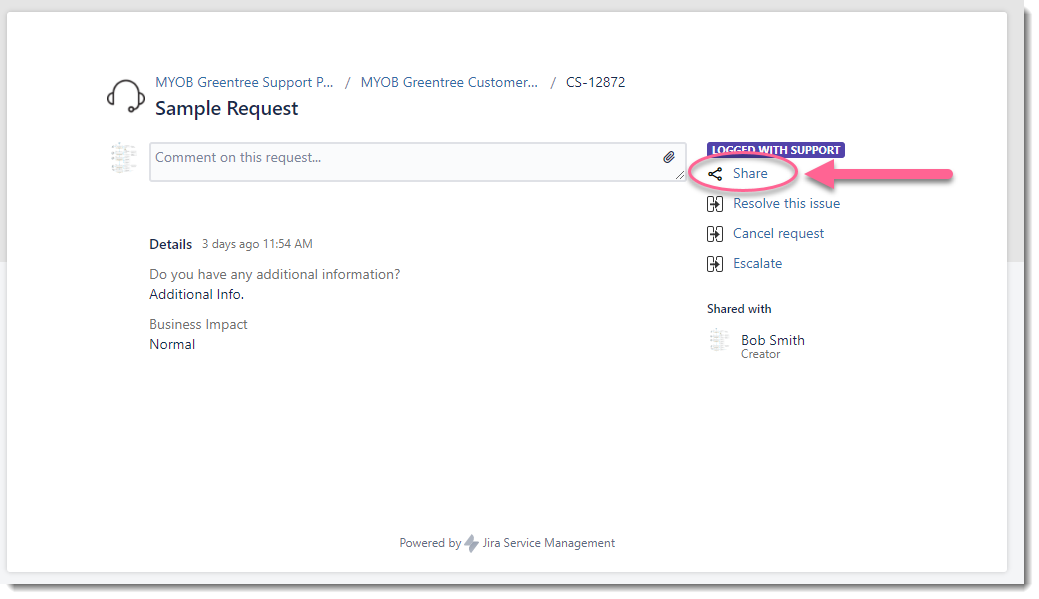Click the Creator role label
This screenshot has height=599, width=1039.
point(761,354)
